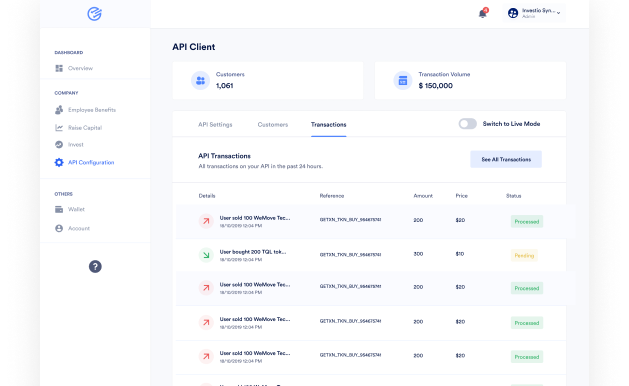This screenshot has width=629, height=386.
Task: Click the Reference column header
Action: coord(332,196)
